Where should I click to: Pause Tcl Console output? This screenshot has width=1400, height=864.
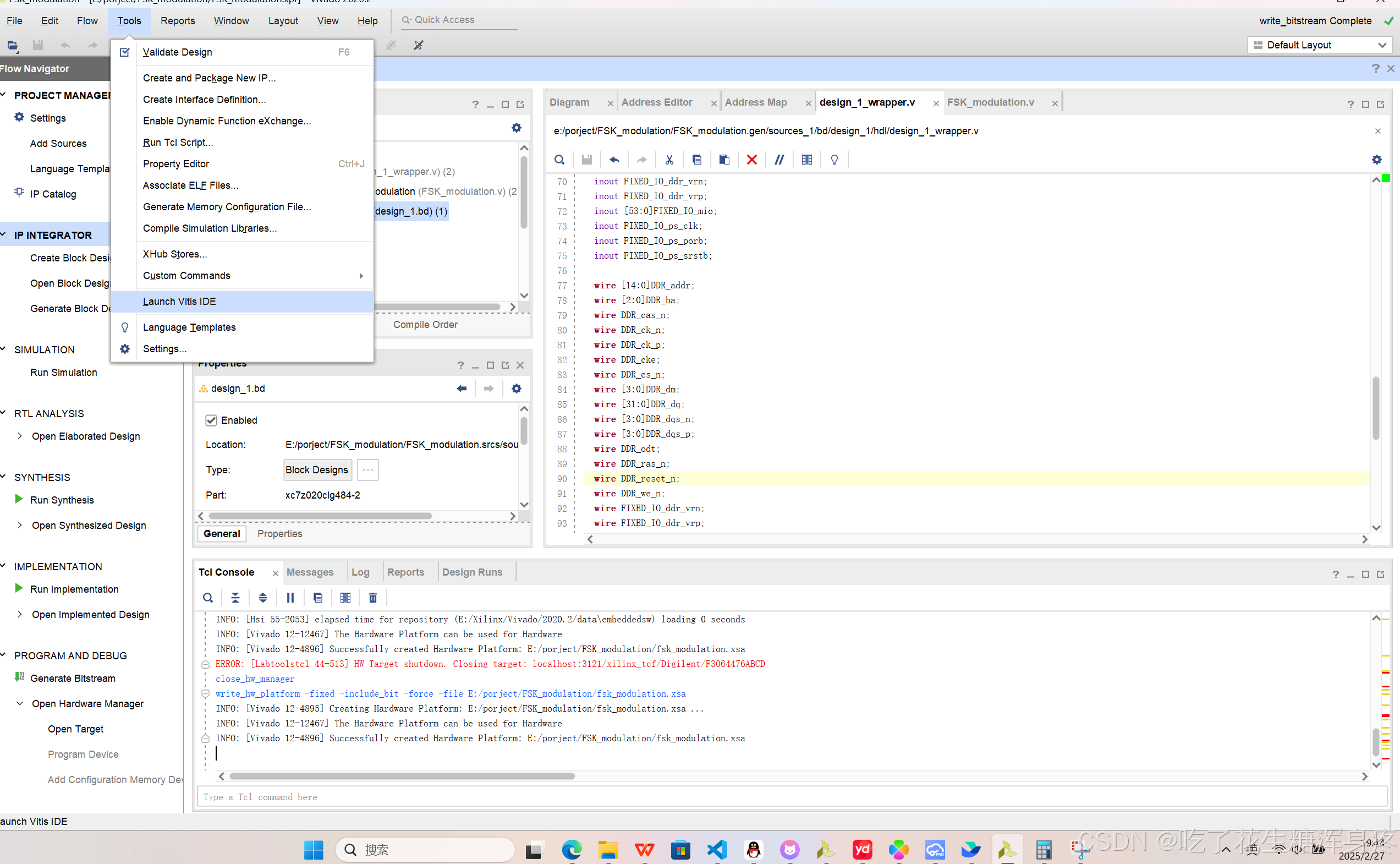[x=290, y=598]
